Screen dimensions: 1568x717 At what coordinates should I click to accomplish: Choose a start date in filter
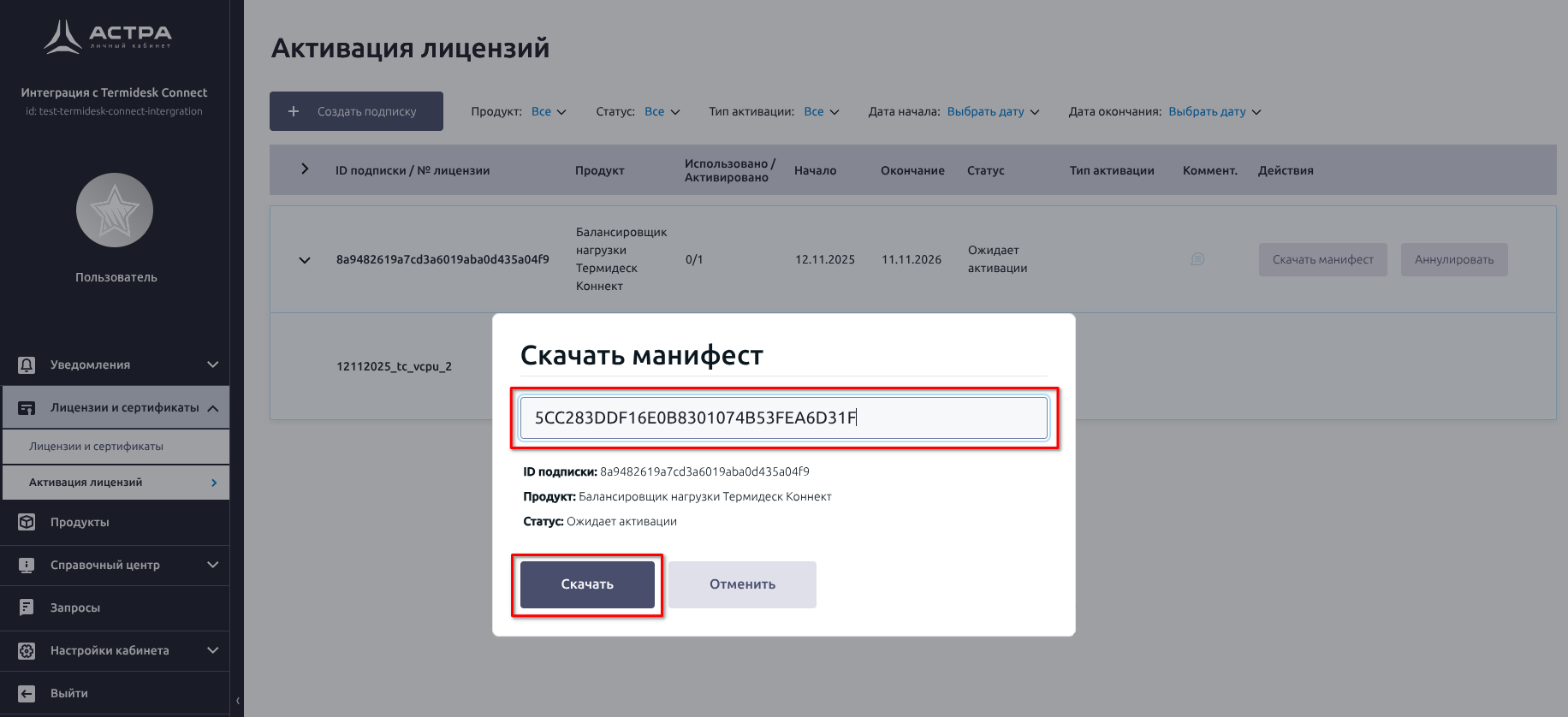point(993,112)
